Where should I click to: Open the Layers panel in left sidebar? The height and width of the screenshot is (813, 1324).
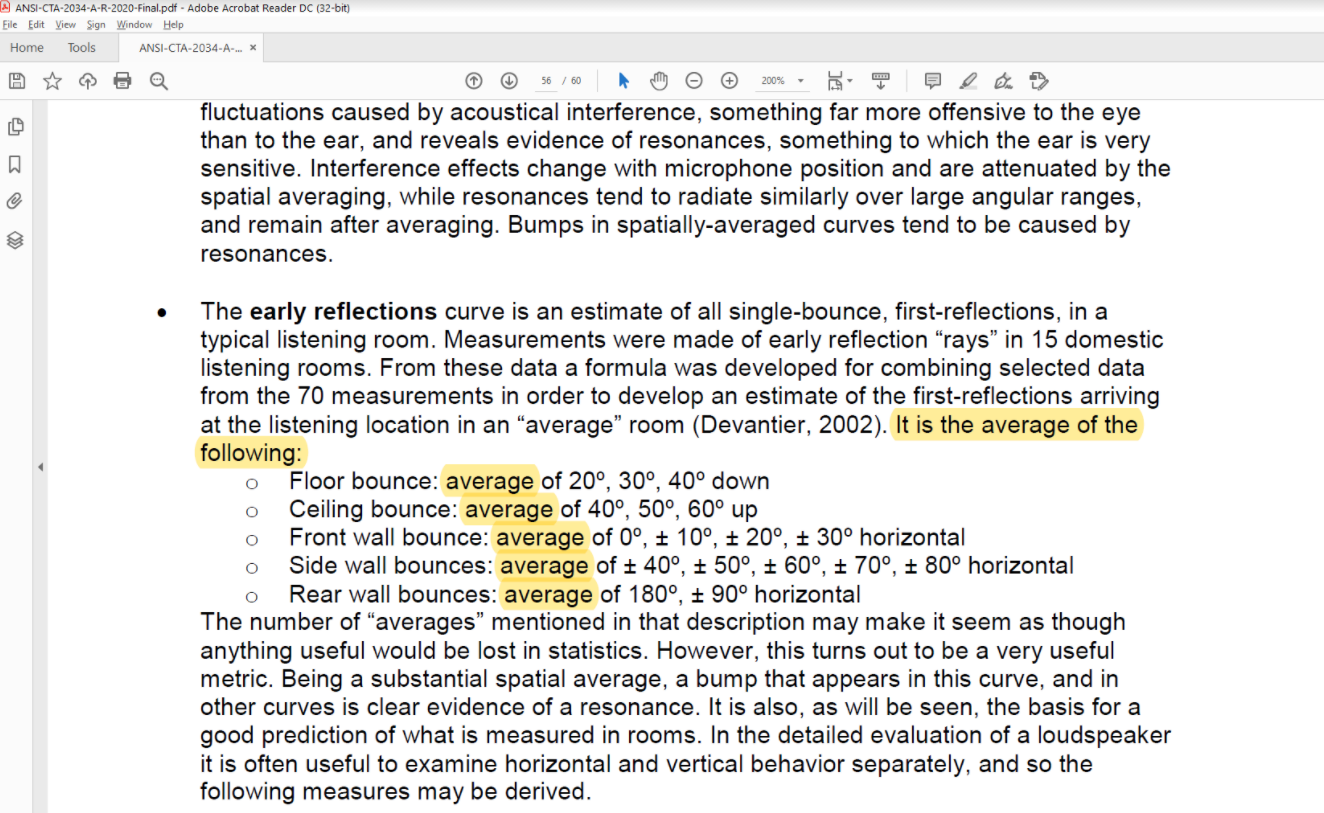tap(15, 240)
